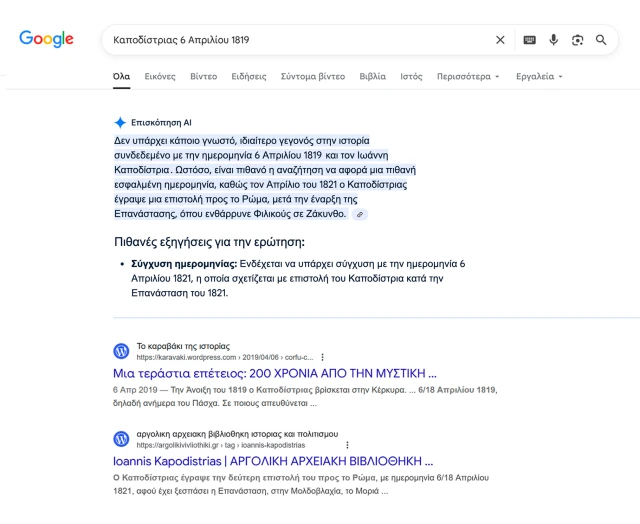Open the on-screen keyboard icon
This screenshot has height=524, width=640.
point(529,40)
